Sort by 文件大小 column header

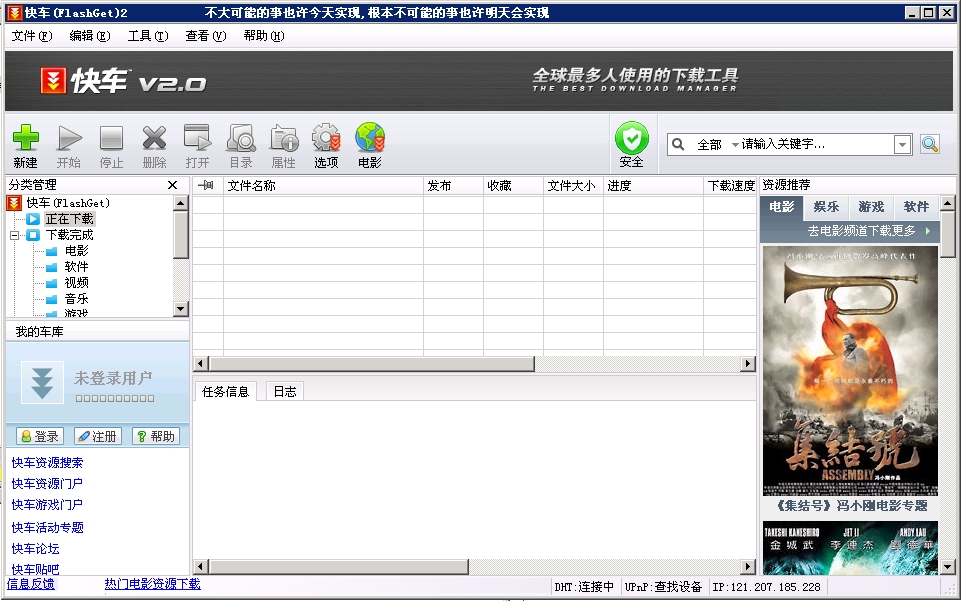pyautogui.click(x=574, y=186)
